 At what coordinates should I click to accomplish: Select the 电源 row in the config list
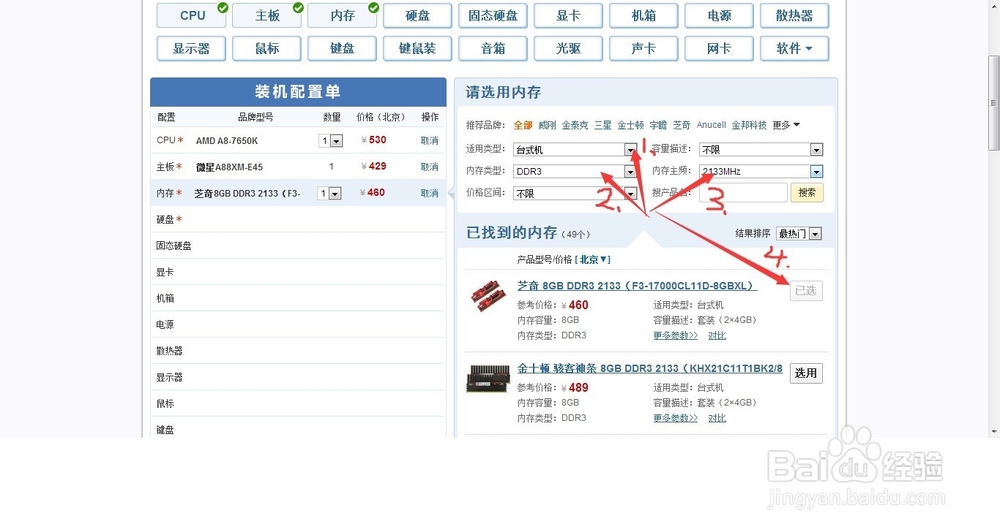coord(298,325)
